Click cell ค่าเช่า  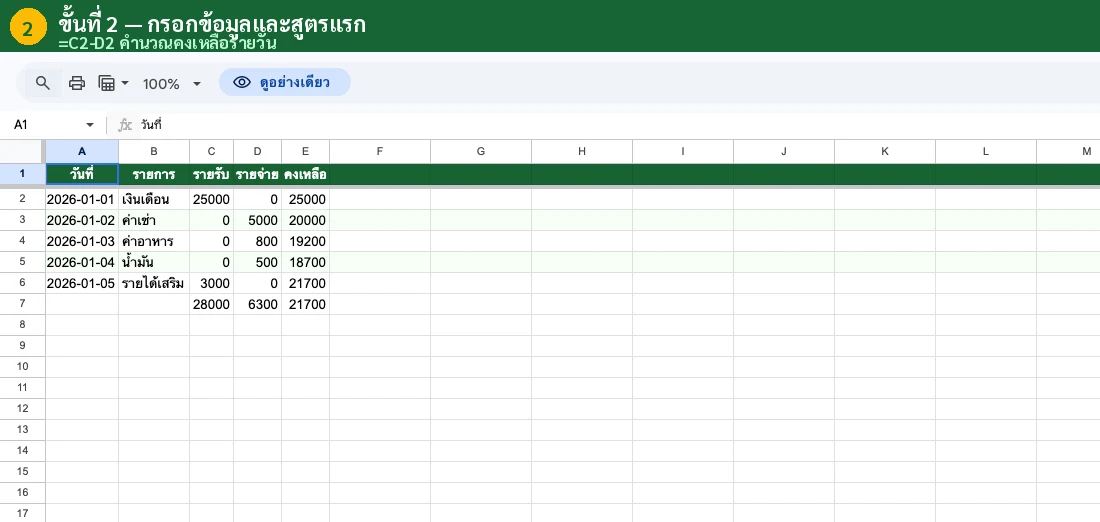point(154,220)
